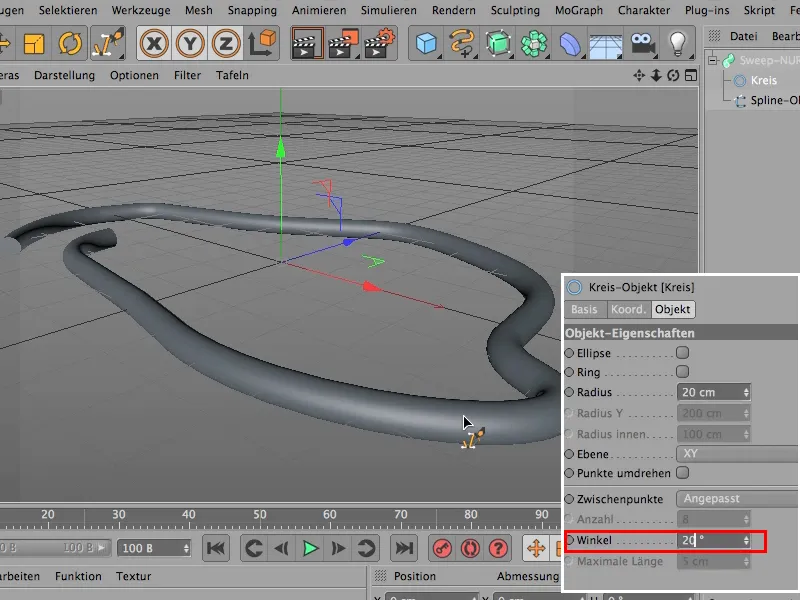Viewport: 800px width, 600px height.
Task: Select the Rotate tool icon
Action: [70, 43]
